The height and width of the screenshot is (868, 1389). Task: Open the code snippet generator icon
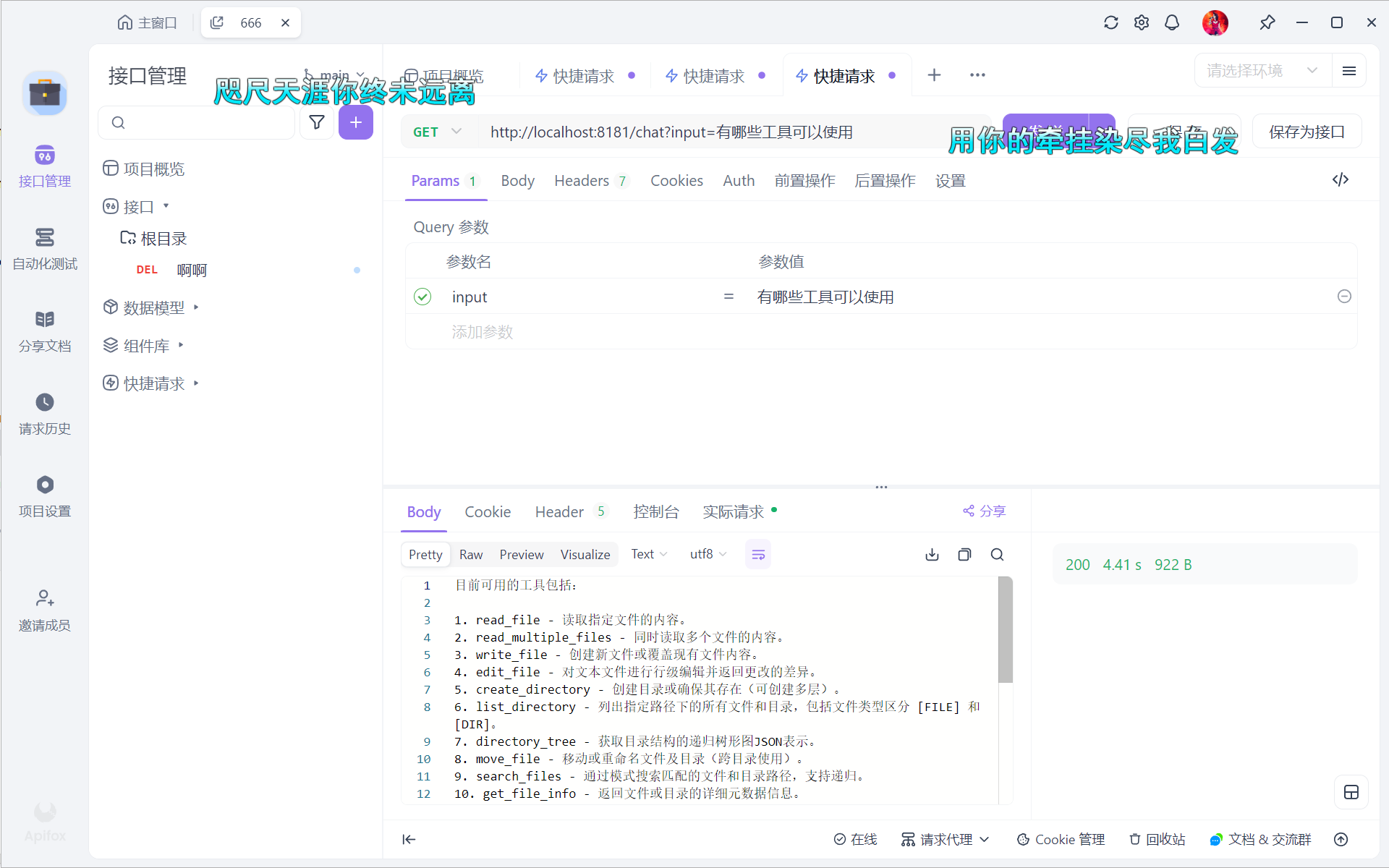pyautogui.click(x=1340, y=179)
